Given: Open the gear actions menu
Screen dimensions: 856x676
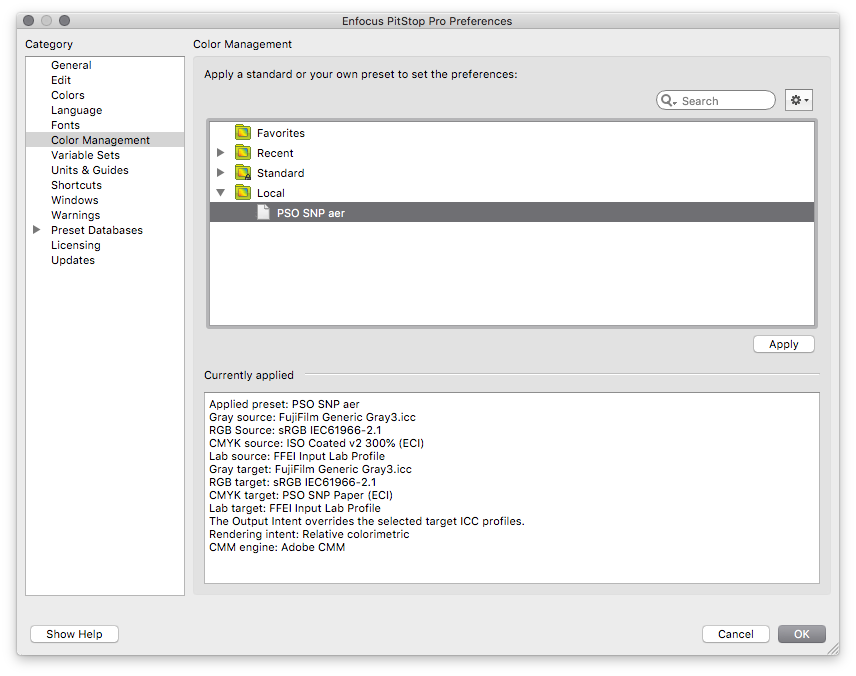Looking at the screenshot, I should tap(799, 100).
